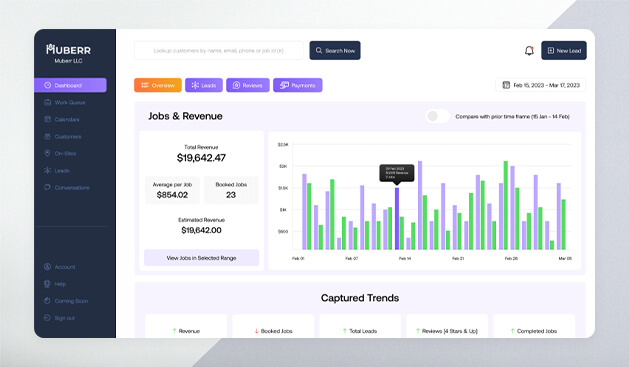
Task: Open the Calendars sidebar item
Action: [x=61, y=120]
